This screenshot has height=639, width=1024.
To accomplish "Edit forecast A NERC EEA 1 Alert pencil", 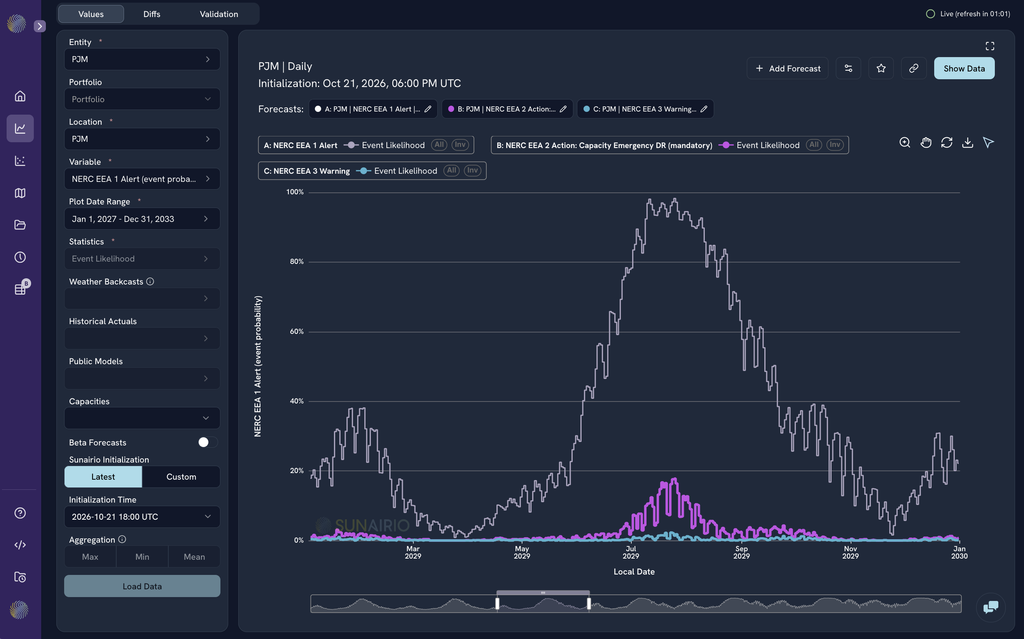I will [428, 109].
